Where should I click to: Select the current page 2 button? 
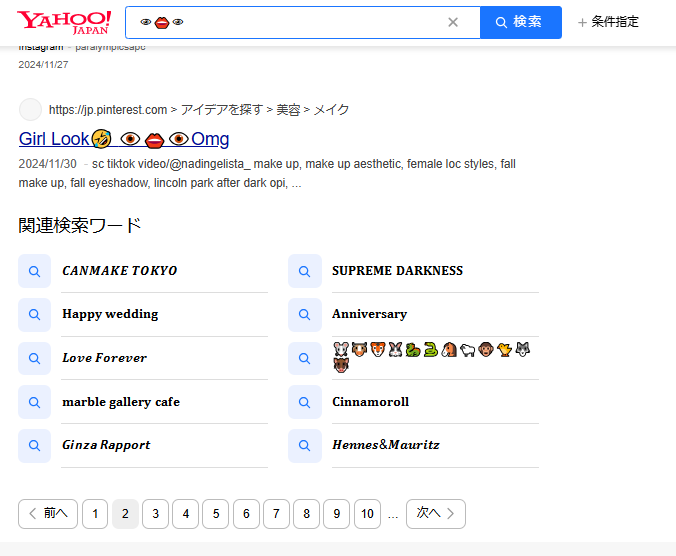click(x=125, y=514)
